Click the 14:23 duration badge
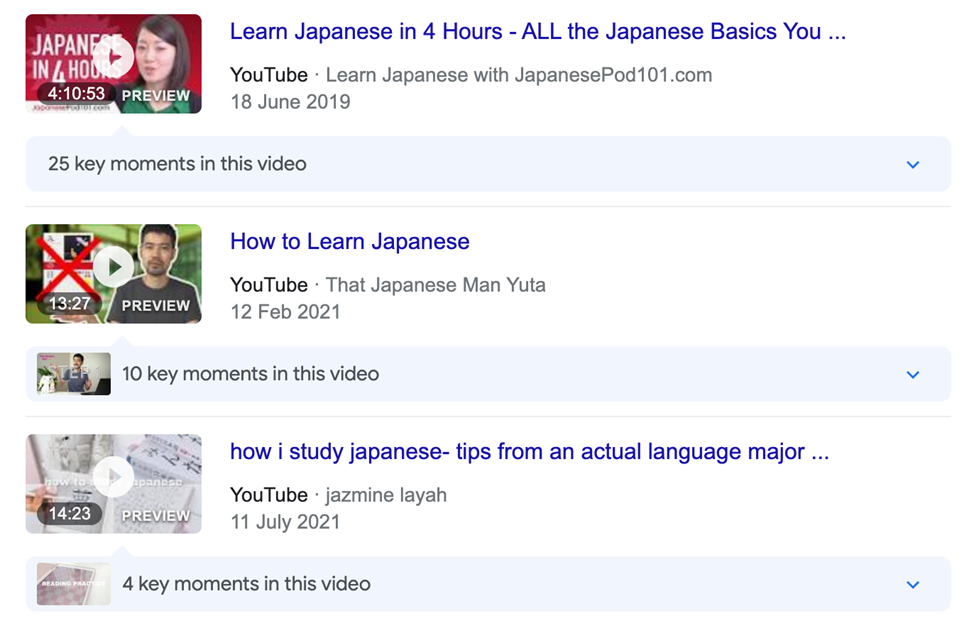The width and height of the screenshot is (974, 623). click(x=69, y=514)
